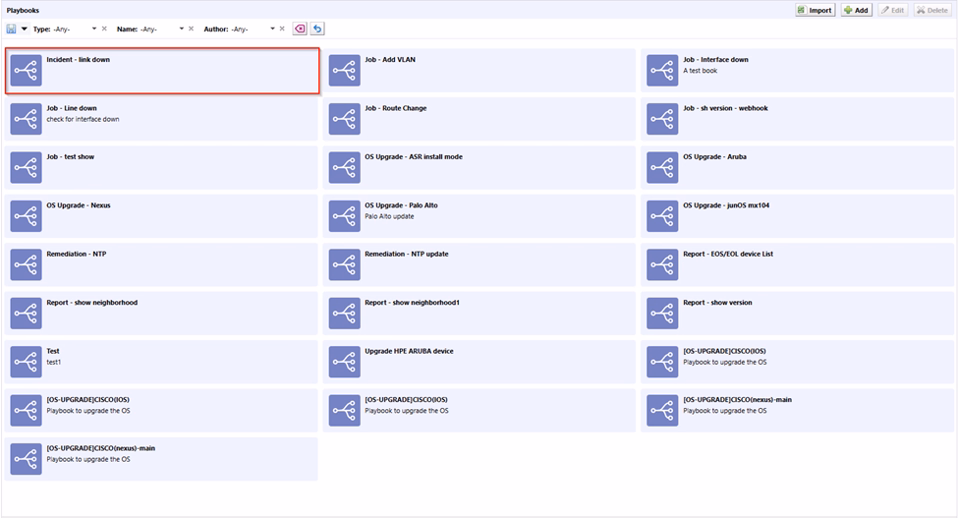Click the 'A test book' description text

point(700,71)
